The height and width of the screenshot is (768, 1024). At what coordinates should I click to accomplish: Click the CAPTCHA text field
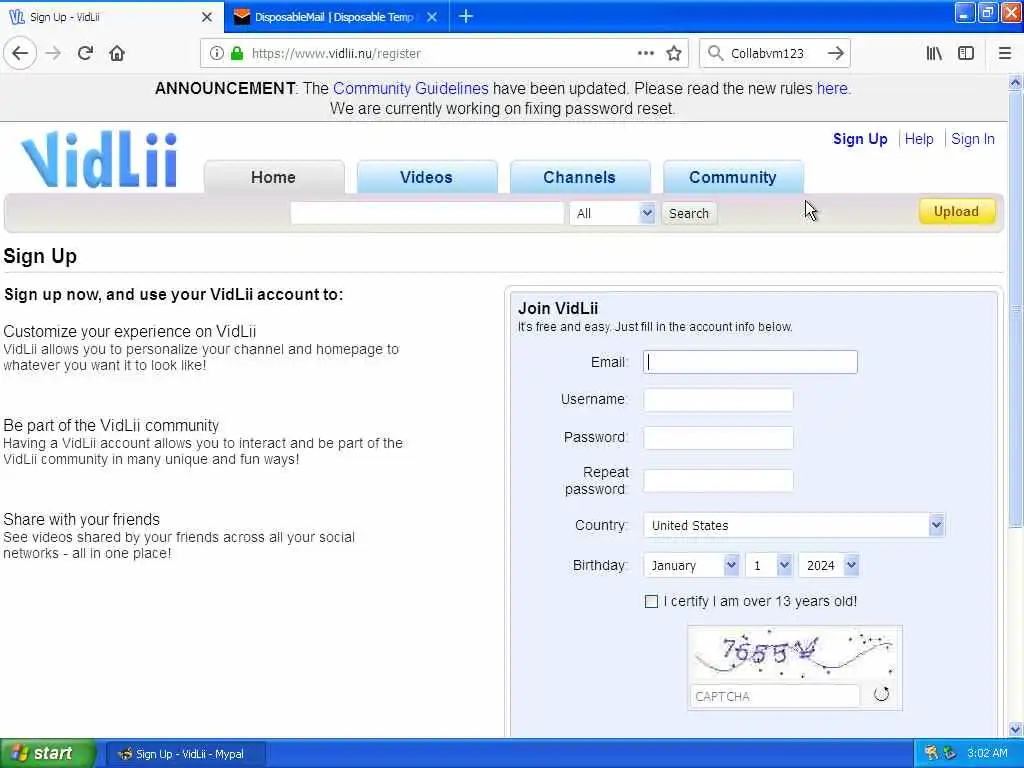pyautogui.click(x=775, y=697)
